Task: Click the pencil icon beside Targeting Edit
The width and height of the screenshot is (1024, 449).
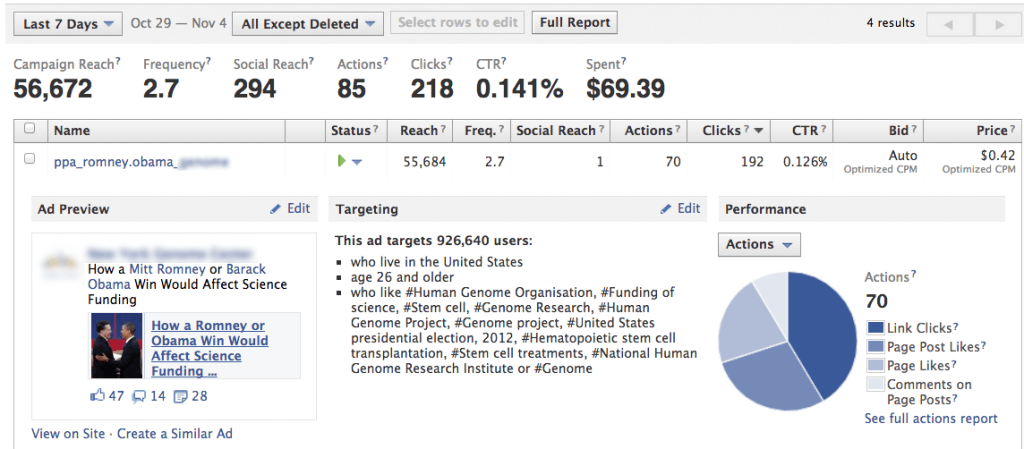Action: point(666,209)
